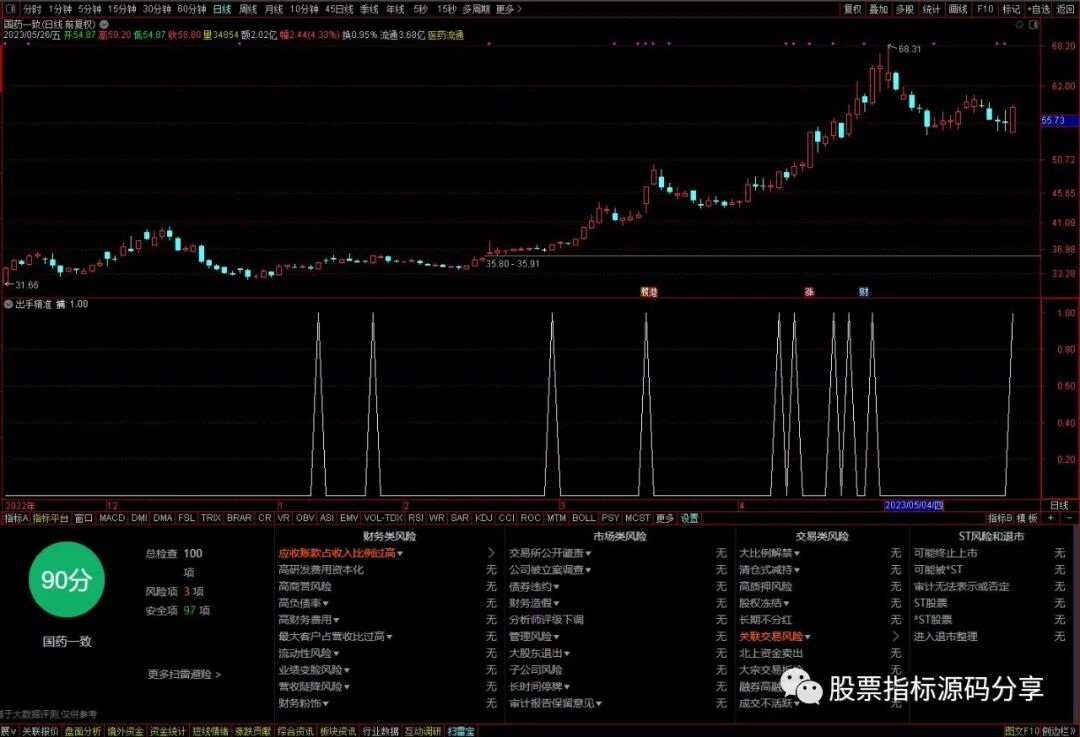Select the 周线 weekly chart
Image resolution: width=1080 pixels, height=737 pixels.
point(248,9)
